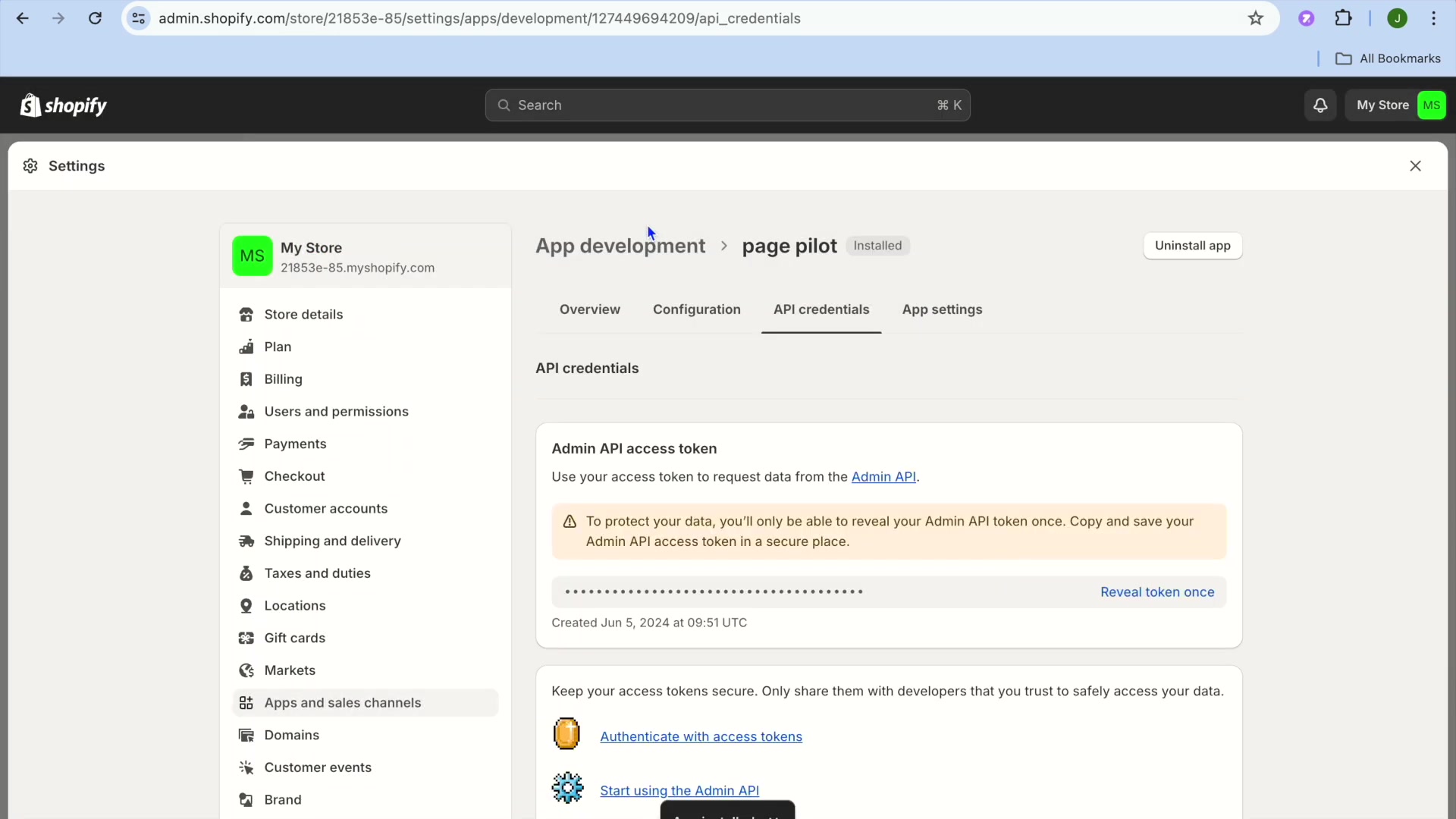Open the notifications bell
This screenshot has width=1456, height=819.
(1320, 105)
